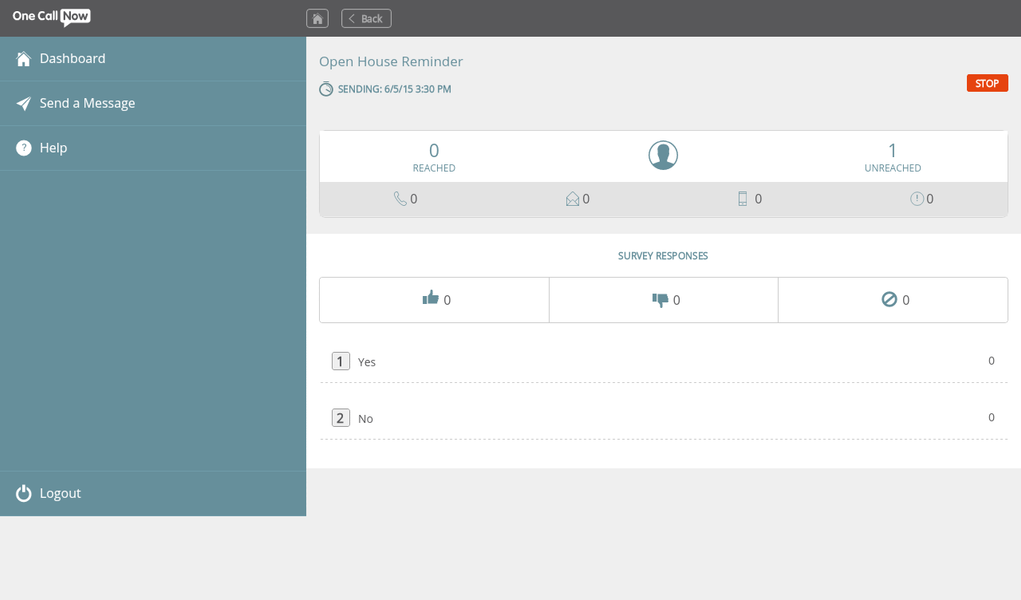Image resolution: width=1021 pixels, height=600 pixels.
Task: Select the thumbs down survey responses
Action: click(660, 300)
